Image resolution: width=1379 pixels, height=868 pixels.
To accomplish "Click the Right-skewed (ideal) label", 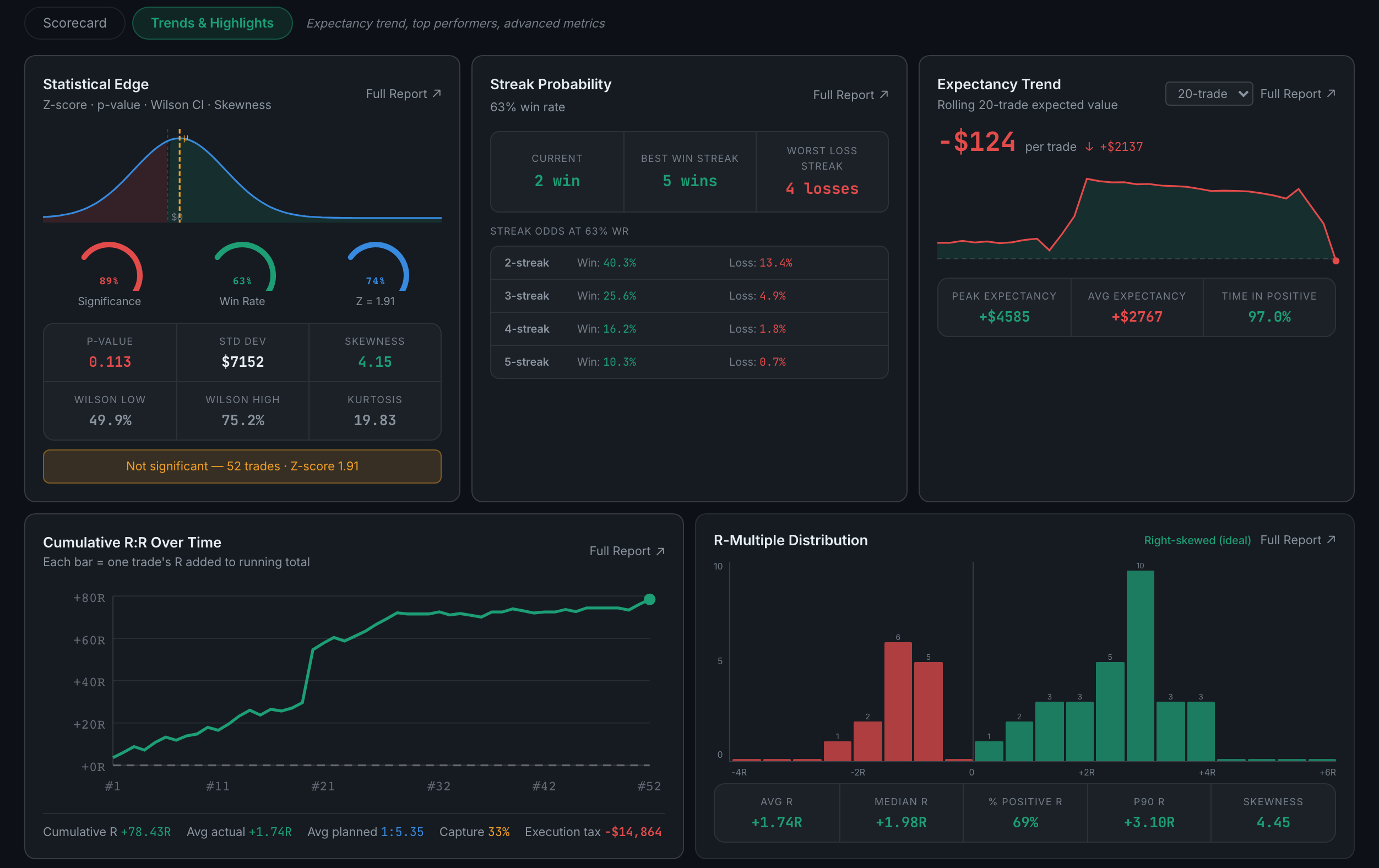I will [1197, 540].
